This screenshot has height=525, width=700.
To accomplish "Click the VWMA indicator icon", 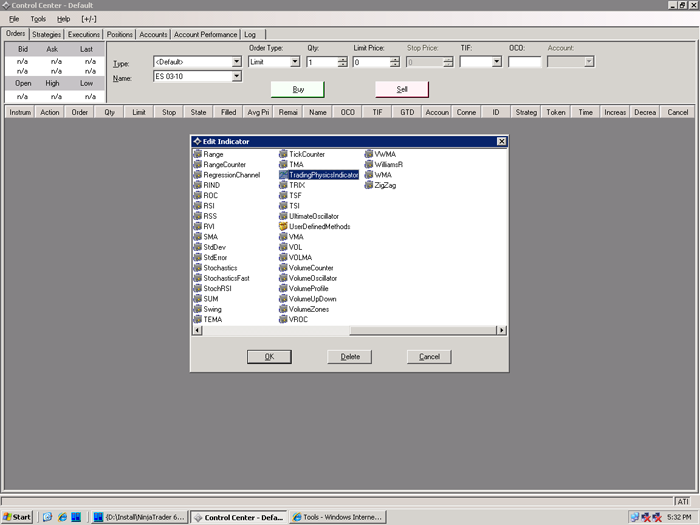I will pyautogui.click(x=369, y=154).
